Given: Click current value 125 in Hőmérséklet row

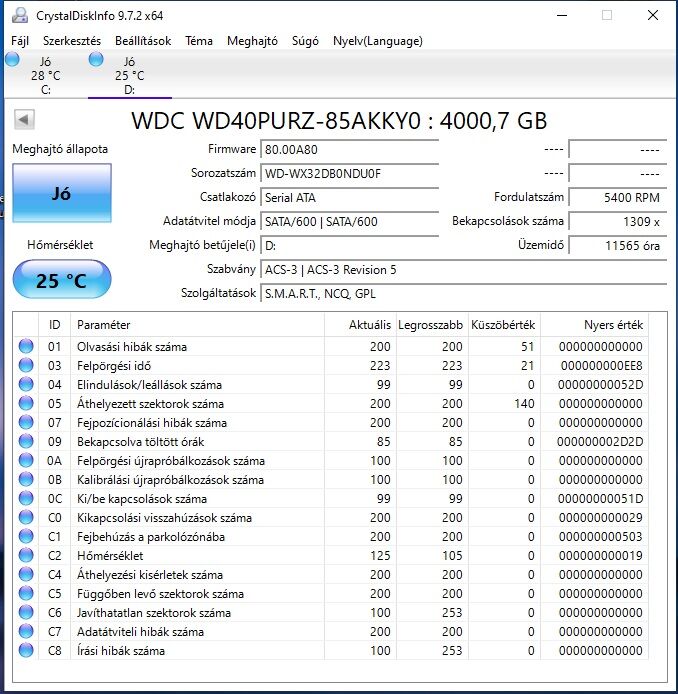Looking at the screenshot, I should click(380, 556).
